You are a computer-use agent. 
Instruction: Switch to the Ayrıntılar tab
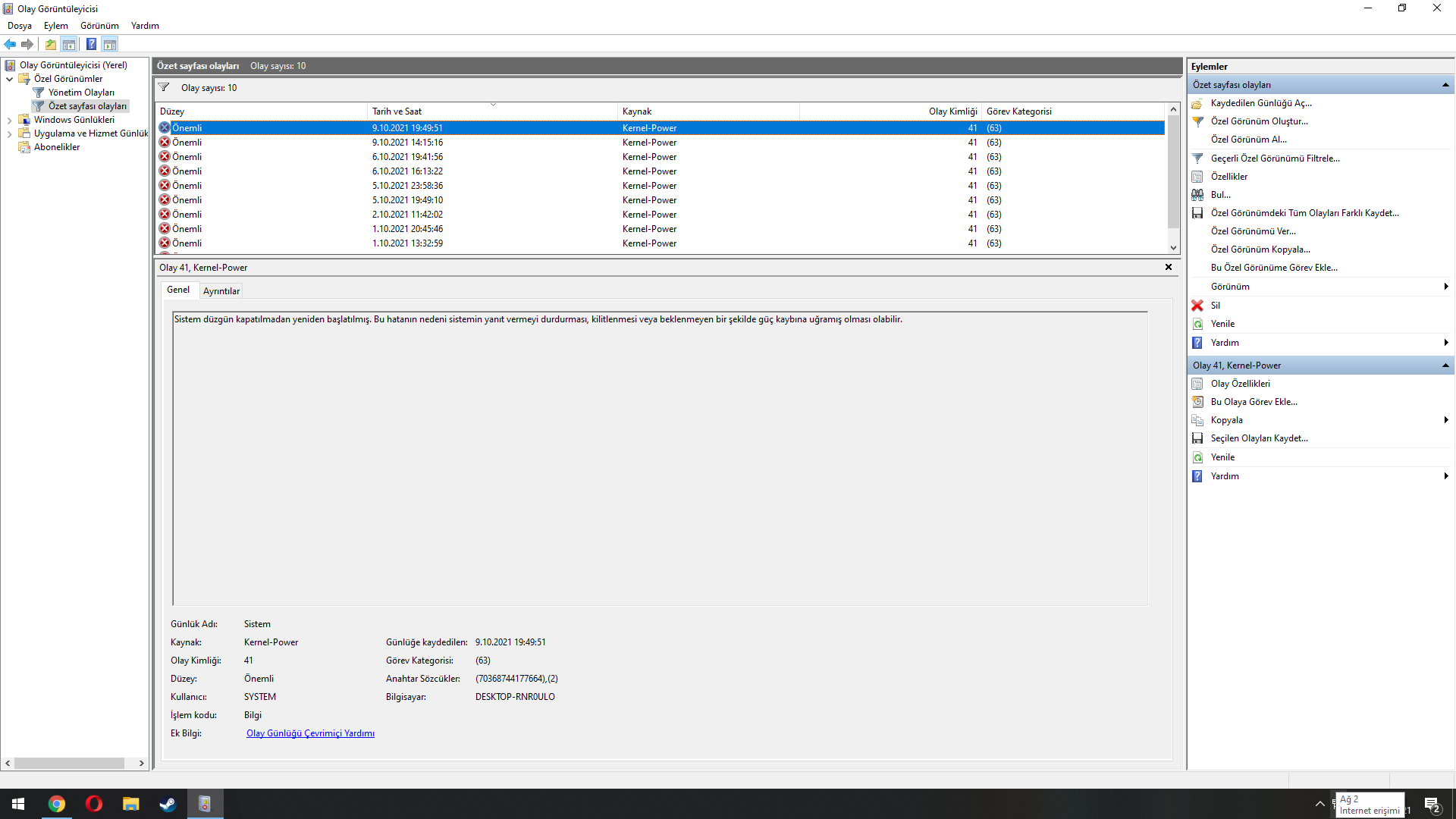221,291
